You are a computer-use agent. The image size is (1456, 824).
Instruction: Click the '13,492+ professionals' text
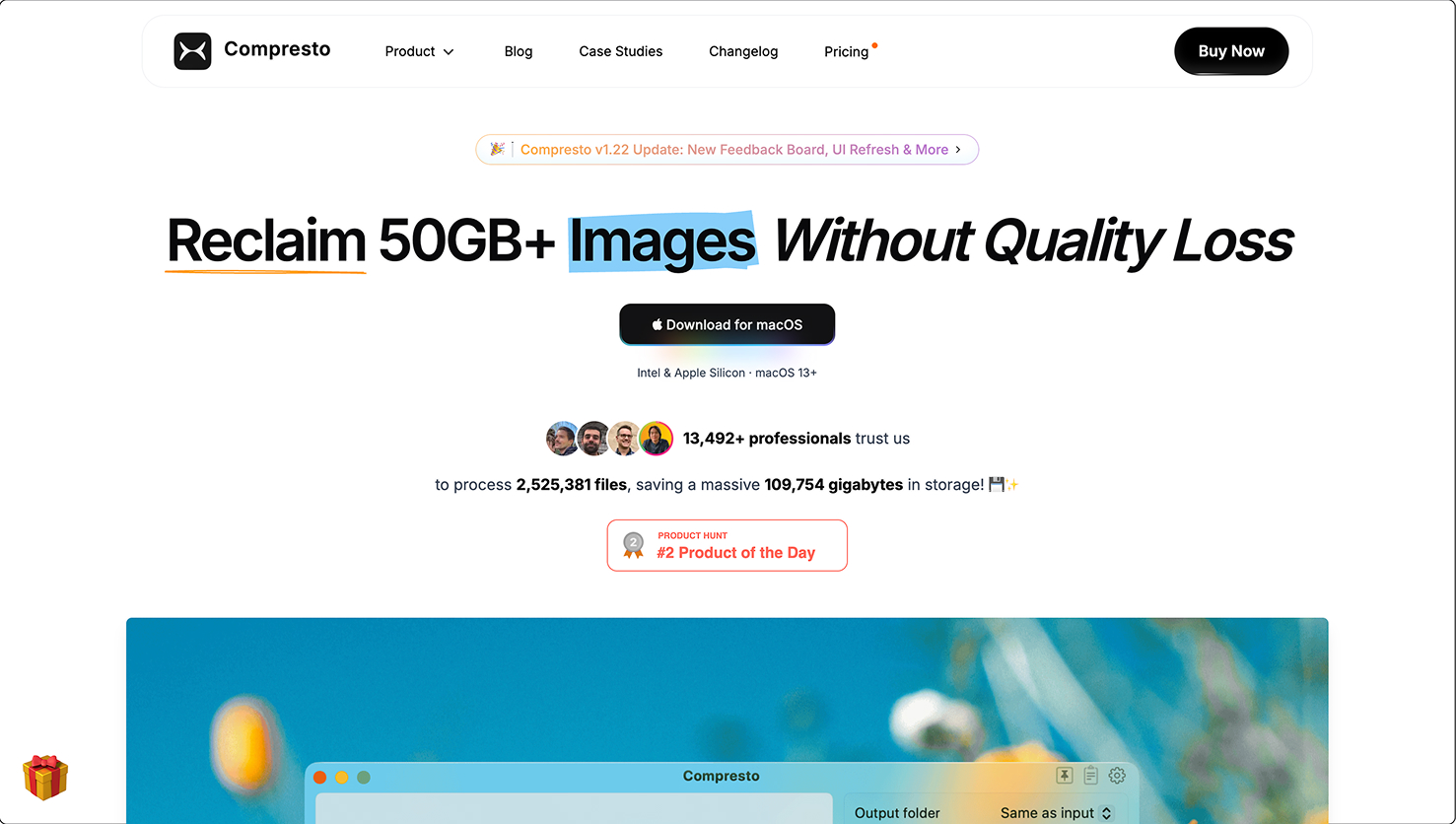pyautogui.click(x=767, y=439)
